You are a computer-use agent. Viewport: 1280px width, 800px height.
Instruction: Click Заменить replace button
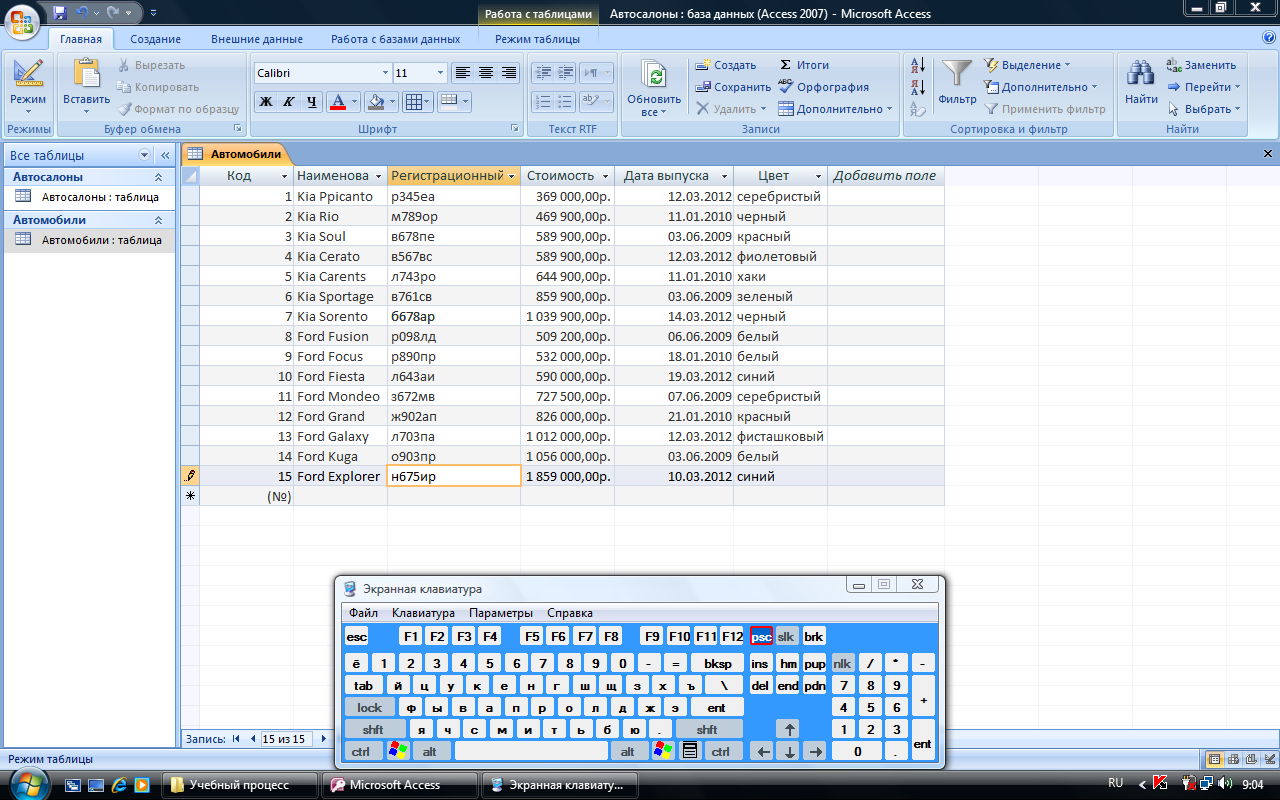coord(1202,65)
